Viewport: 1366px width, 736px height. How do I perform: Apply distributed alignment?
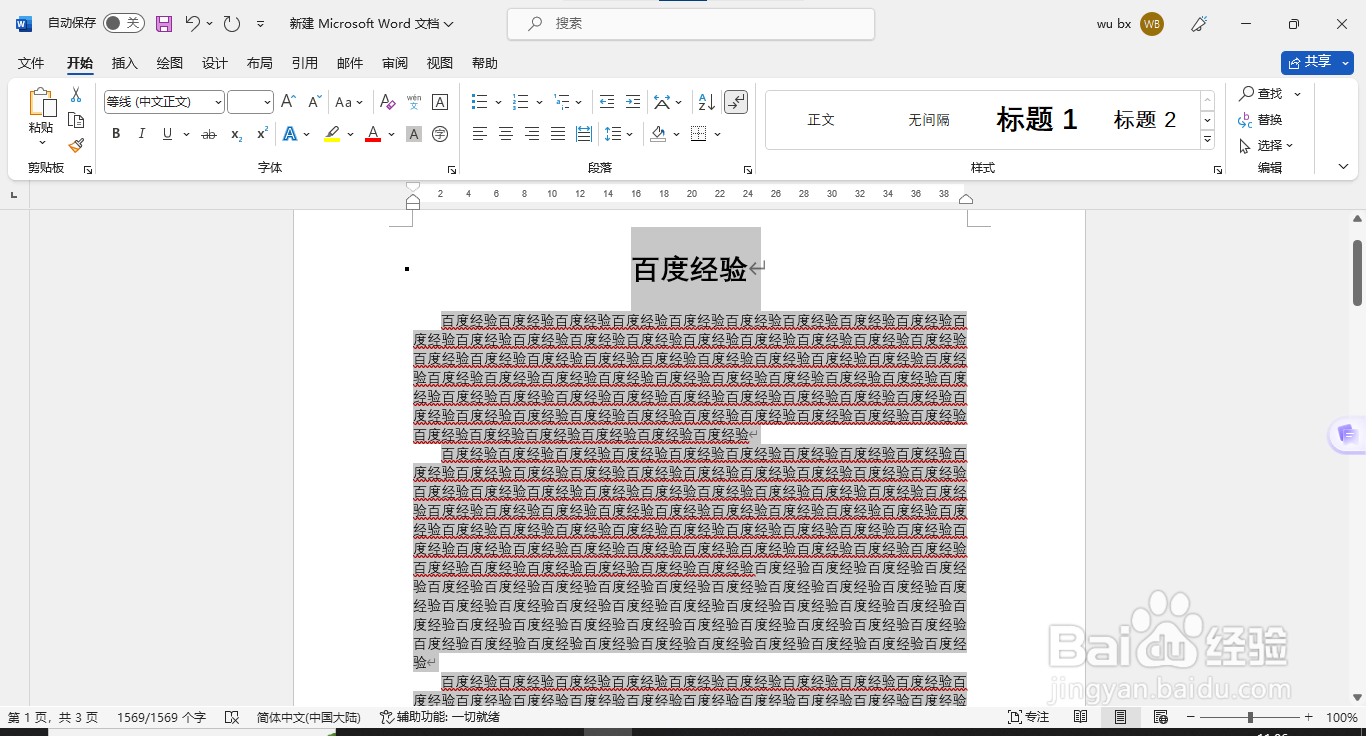pos(584,134)
